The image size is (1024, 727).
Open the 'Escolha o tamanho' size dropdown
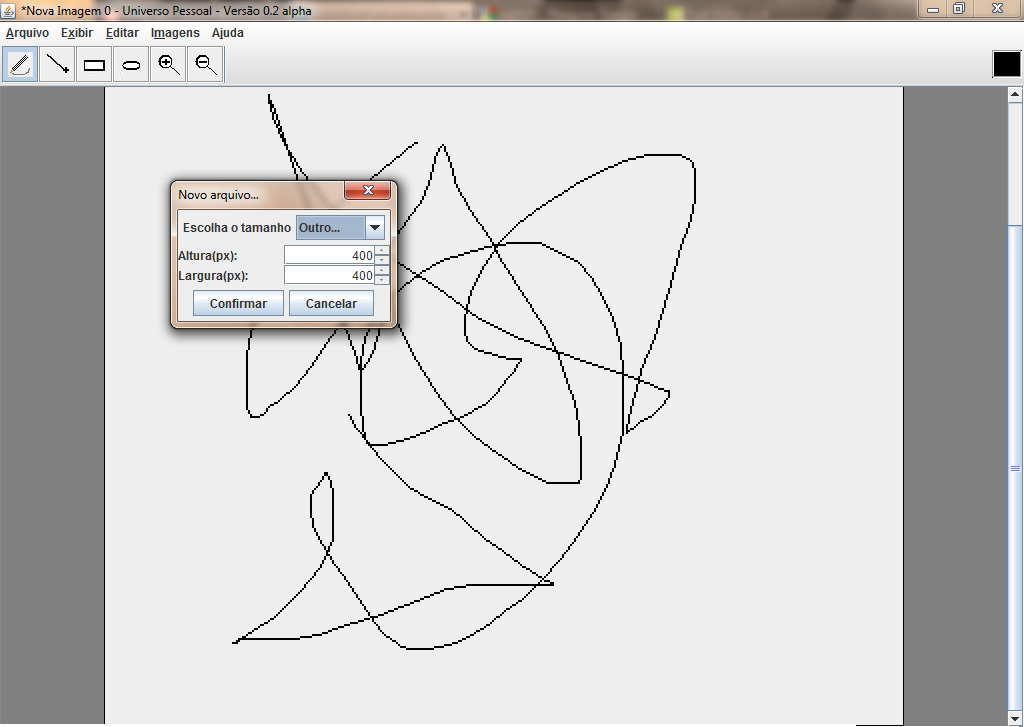(375, 228)
